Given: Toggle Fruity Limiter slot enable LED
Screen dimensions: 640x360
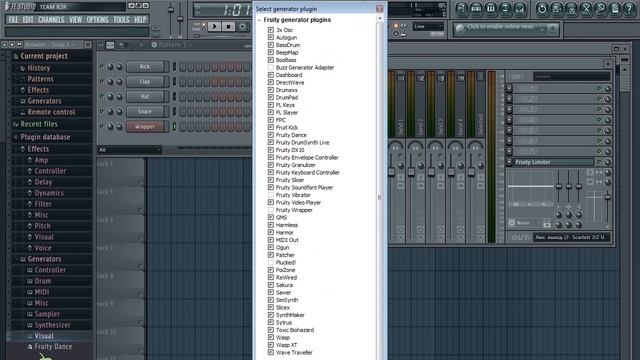Looking at the screenshot, I should (x=599, y=162).
